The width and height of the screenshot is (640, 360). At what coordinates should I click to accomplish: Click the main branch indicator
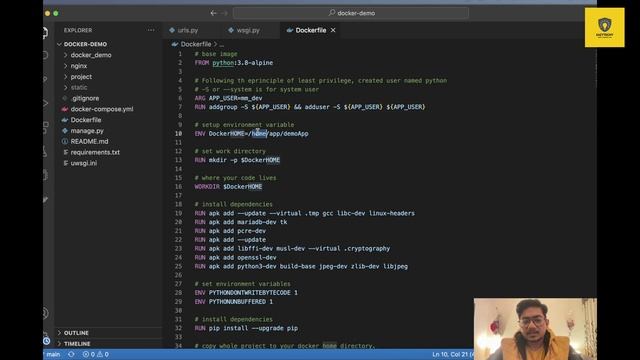pyautogui.click(x=53, y=354)
